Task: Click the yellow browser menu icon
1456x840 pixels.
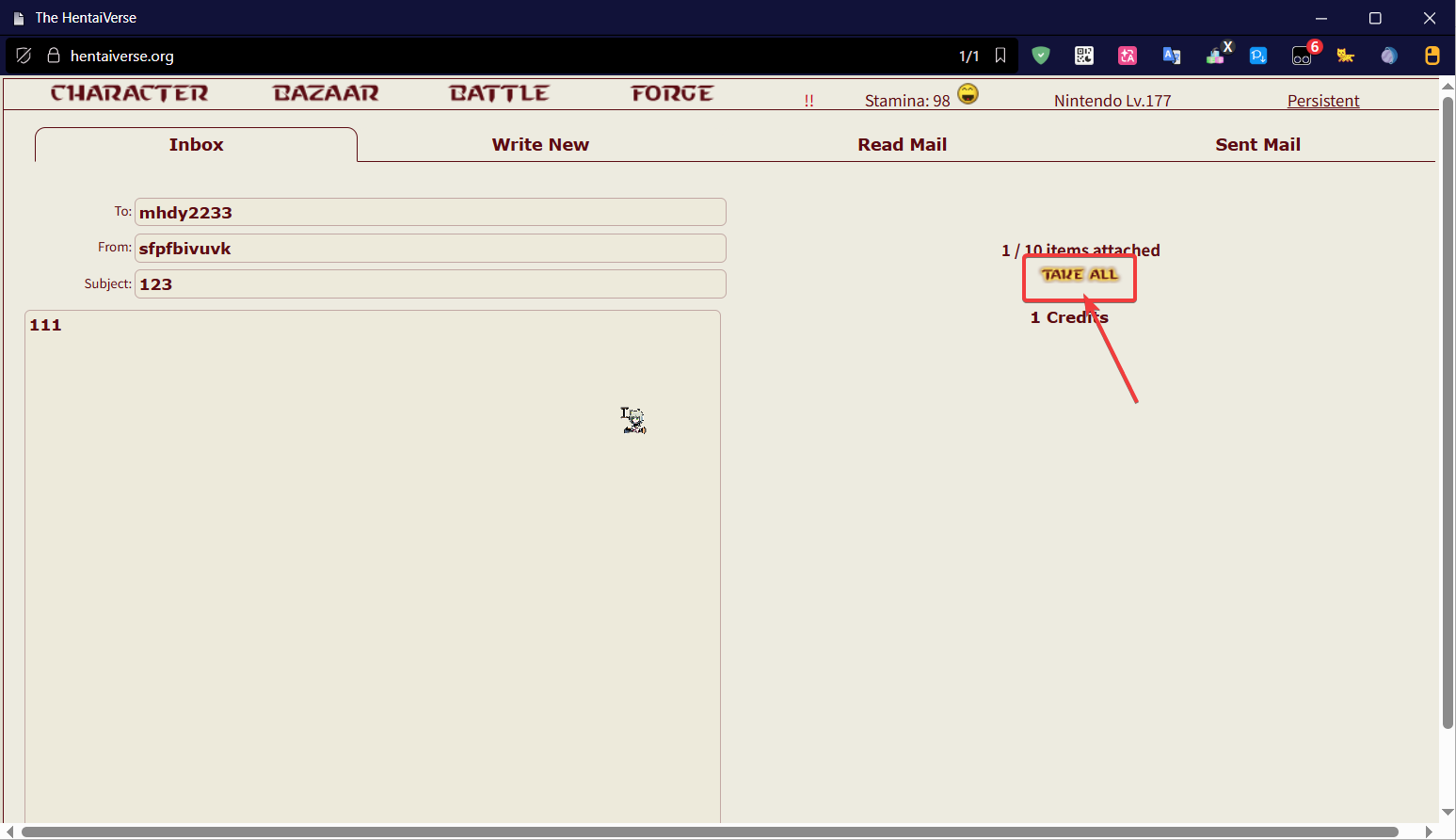Action: click(1432, 56)
